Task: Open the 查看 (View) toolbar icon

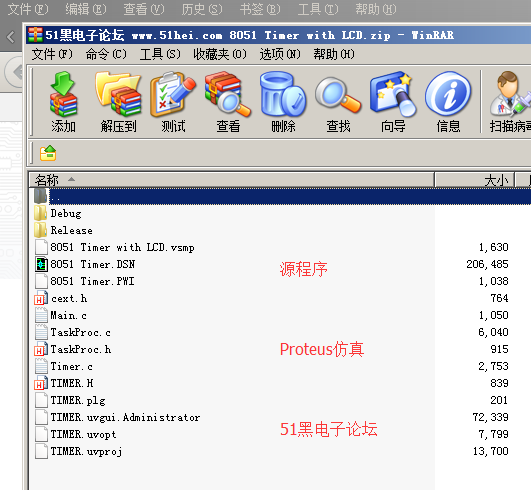Action: 228,102
